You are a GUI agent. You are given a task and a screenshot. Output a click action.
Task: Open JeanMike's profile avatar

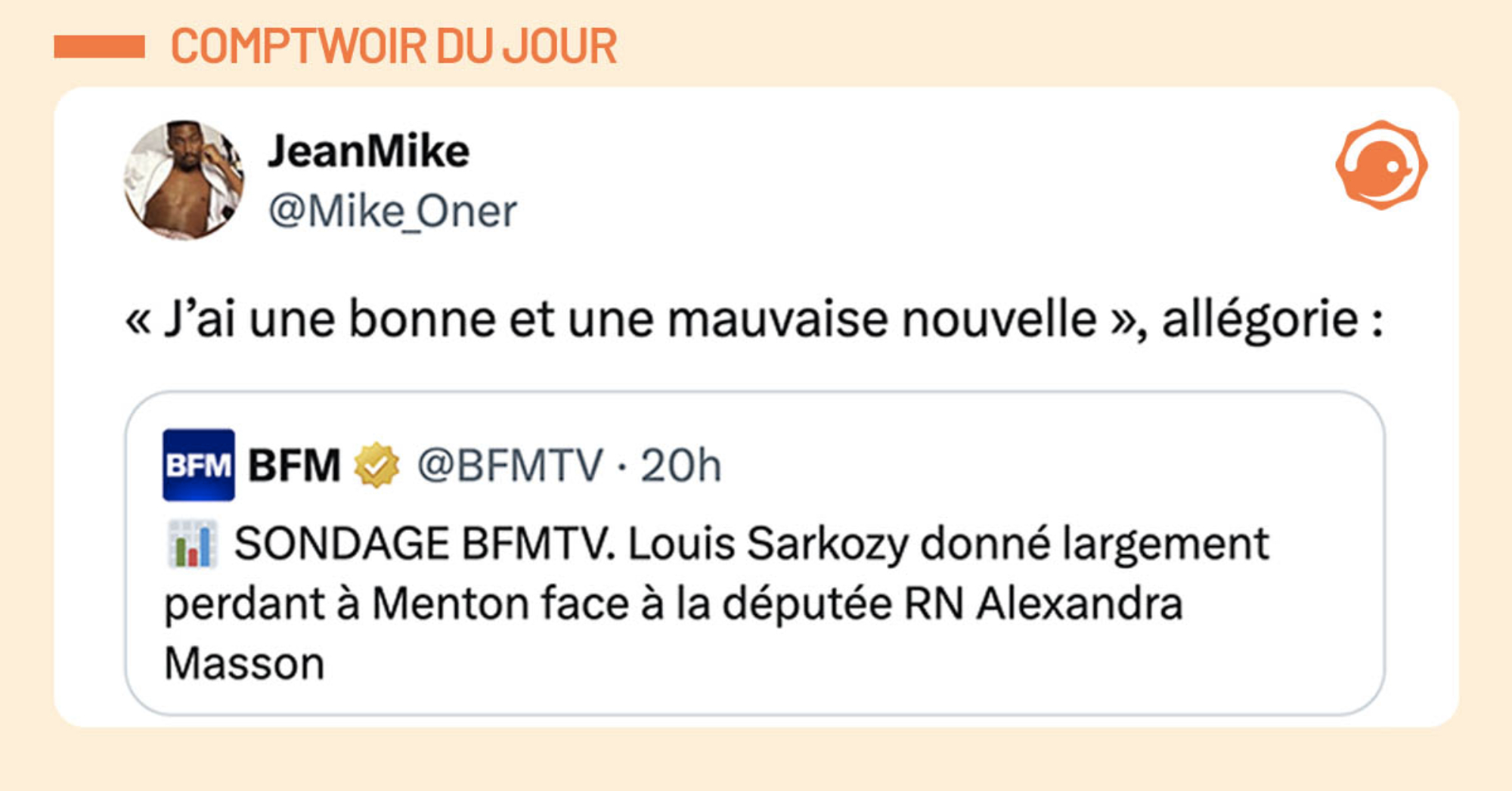[184, 180]
